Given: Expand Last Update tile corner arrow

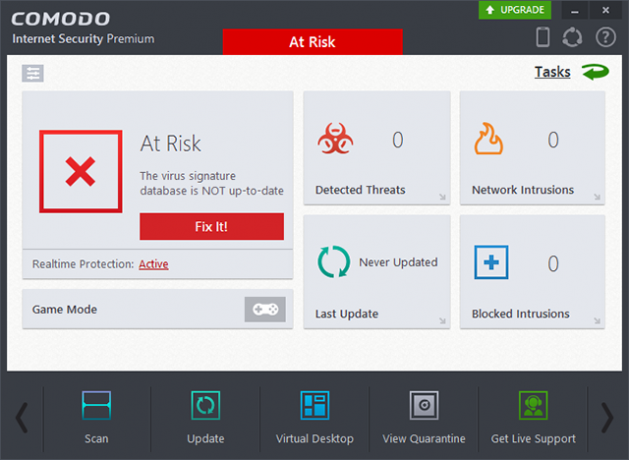Looking at the screenshot, I should (x=442, y=320).
